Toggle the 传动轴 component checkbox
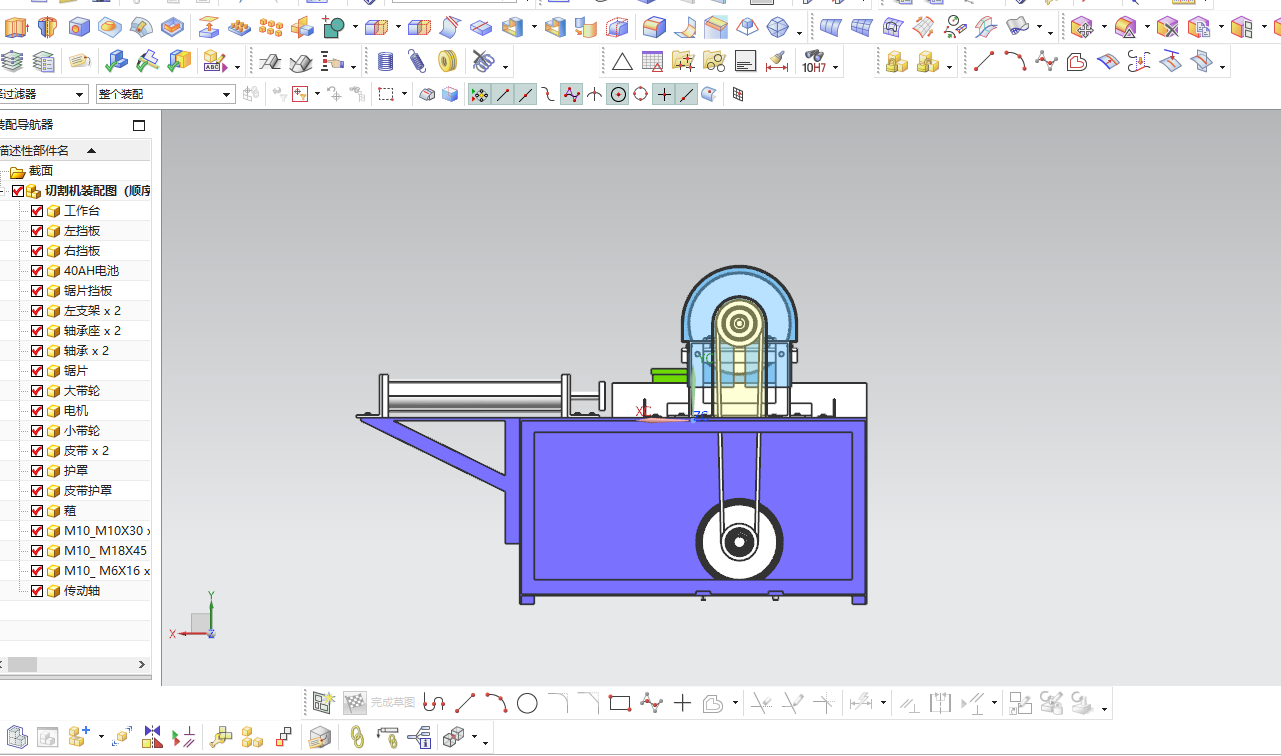 [x=37, y=591]
